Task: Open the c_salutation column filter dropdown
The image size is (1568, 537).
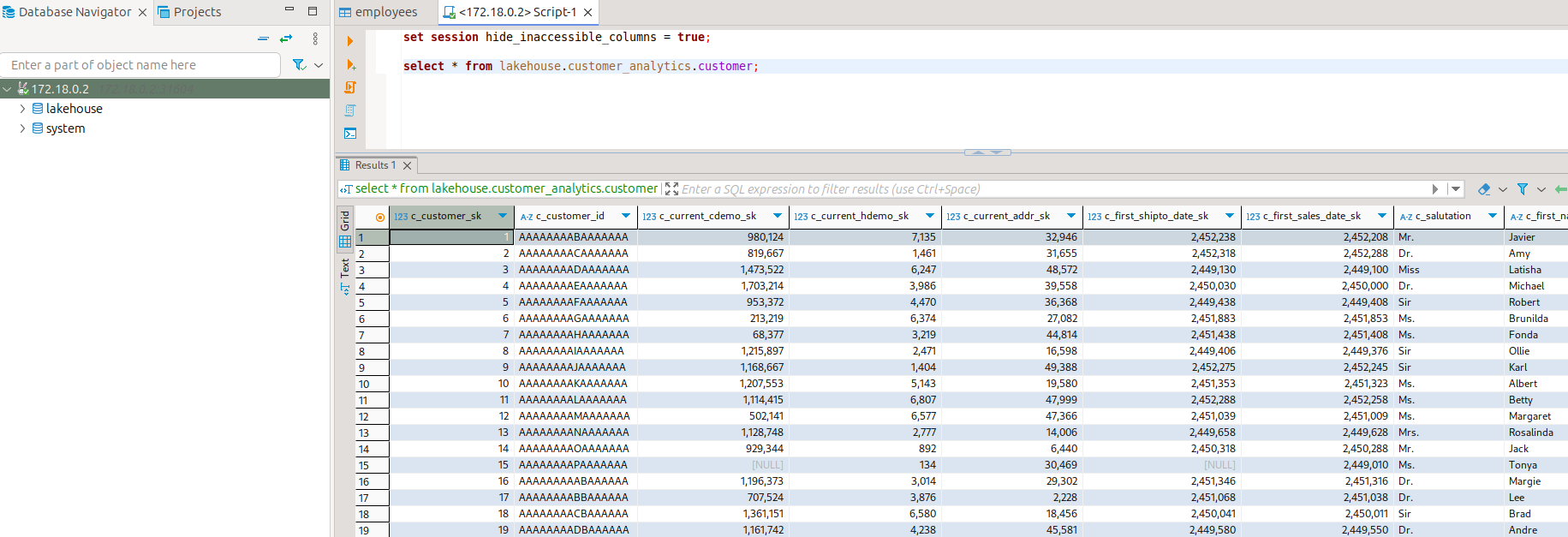Action: pyautogui.click(x=1493, y=216)
